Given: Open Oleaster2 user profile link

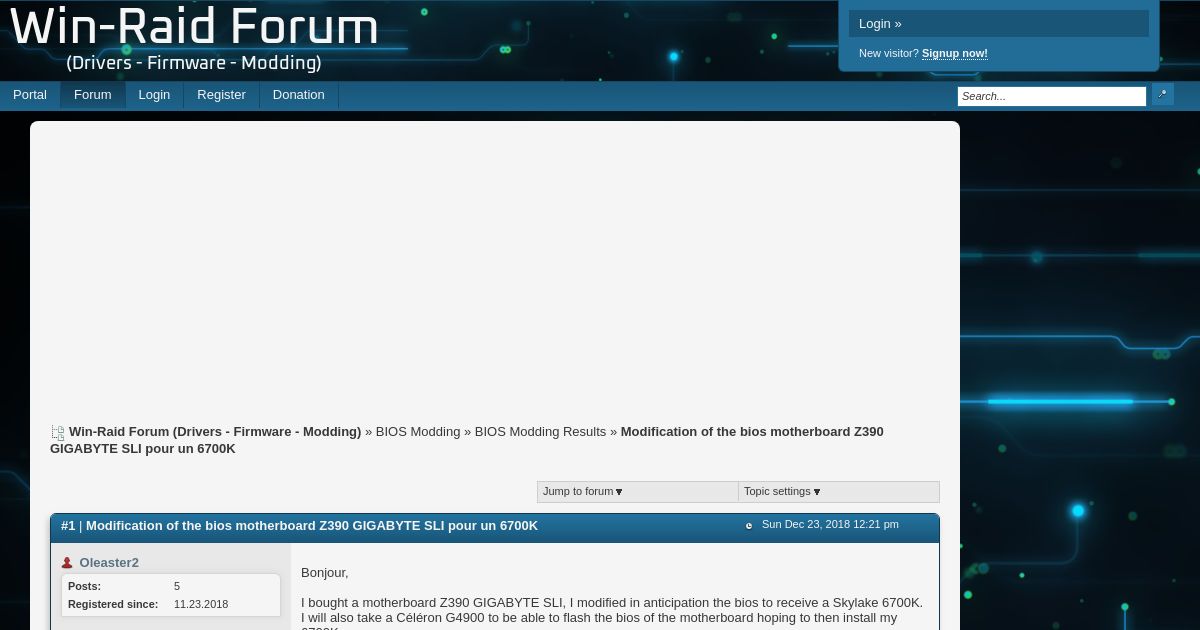Looking at the screenshot, I should [x=109, y=563].
